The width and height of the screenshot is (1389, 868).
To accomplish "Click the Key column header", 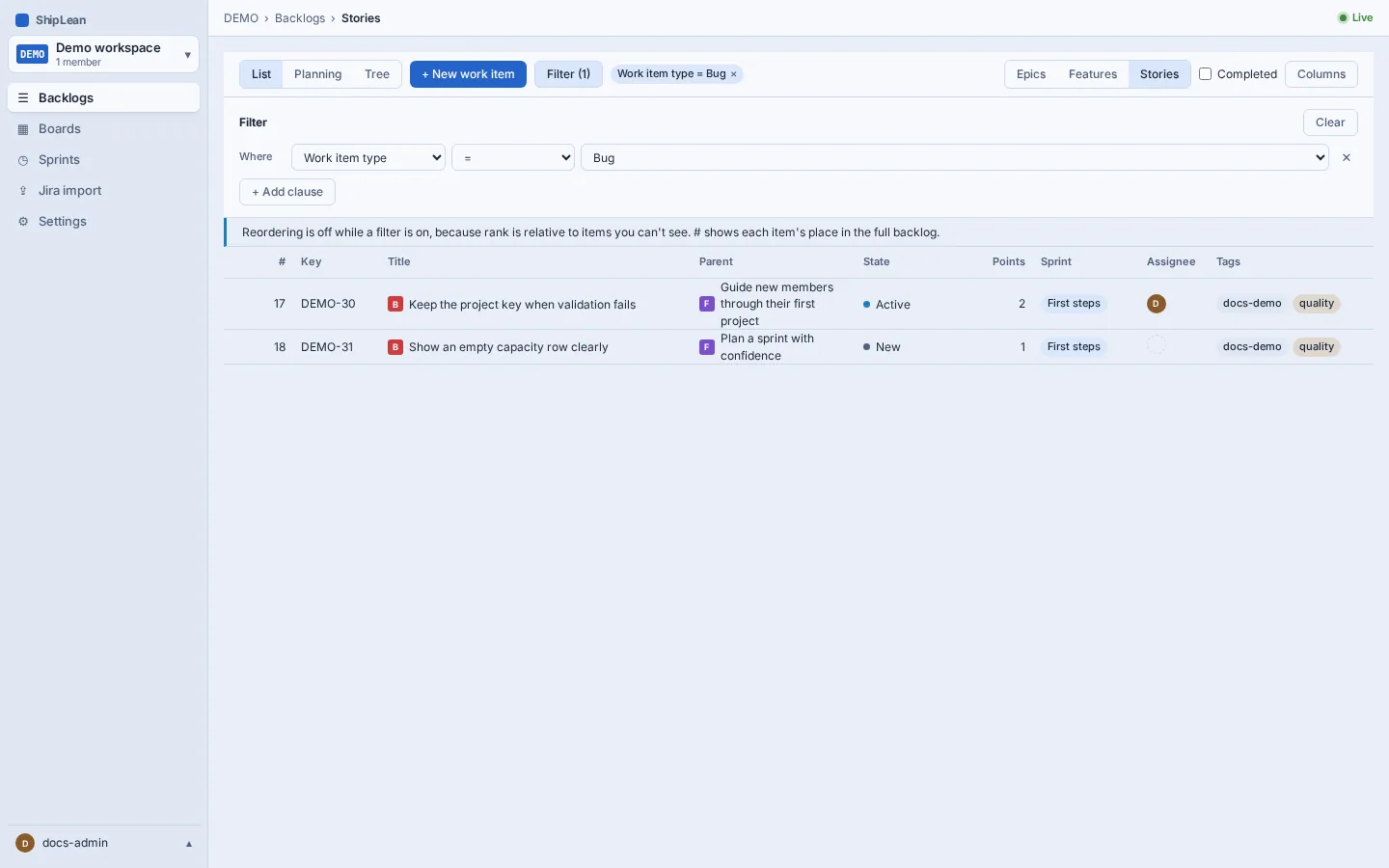I will coord(311,262).
